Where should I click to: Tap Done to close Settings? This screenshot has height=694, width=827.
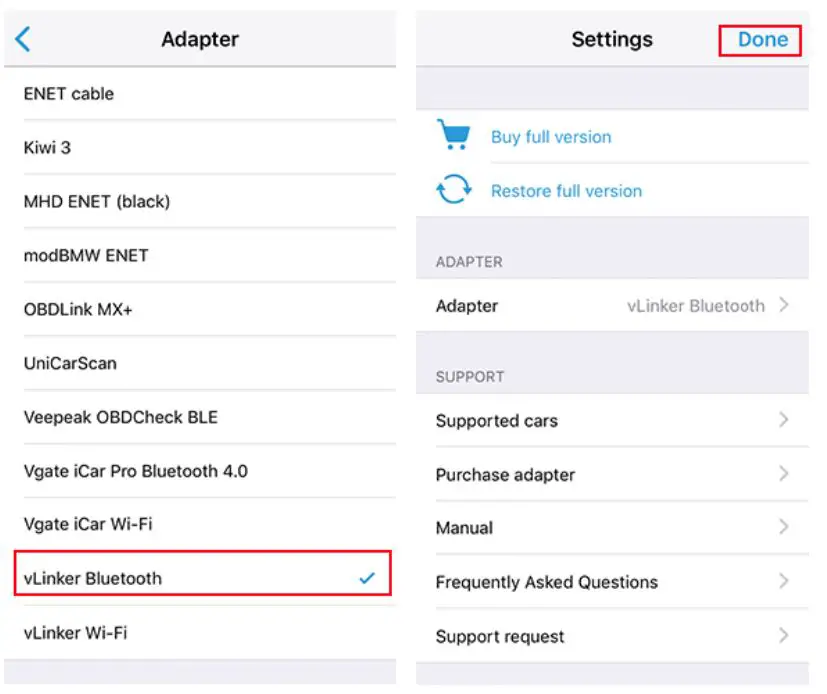761,39
